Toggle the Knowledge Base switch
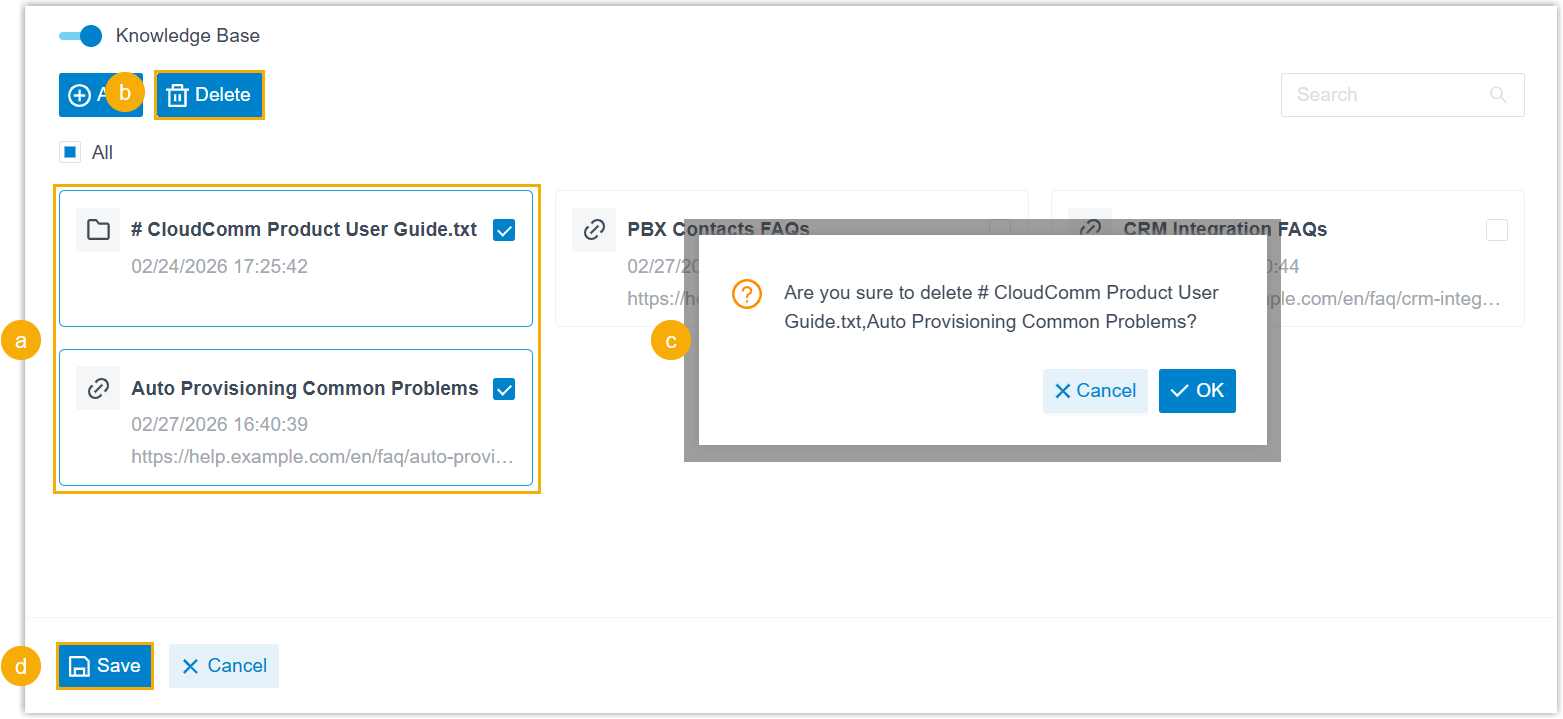 (x=81, y=36)
